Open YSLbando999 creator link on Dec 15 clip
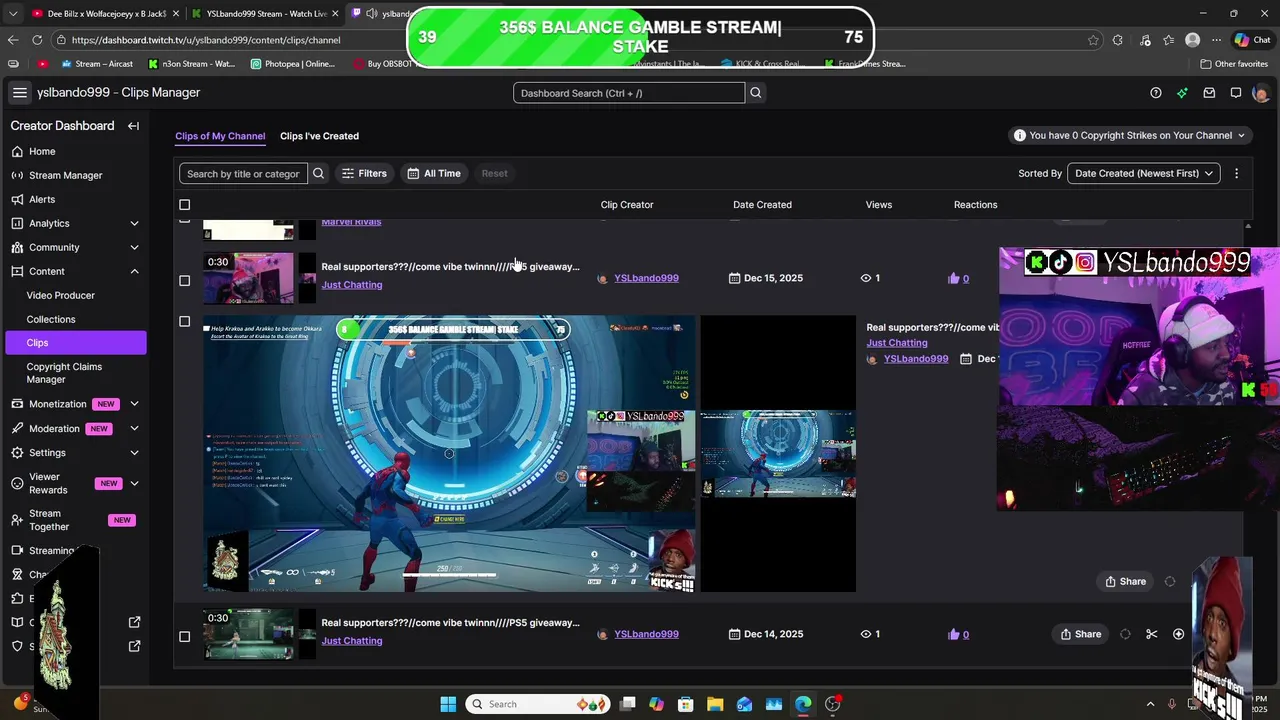The width and height of the screenshot is (1280, 720). coord(646,278)
